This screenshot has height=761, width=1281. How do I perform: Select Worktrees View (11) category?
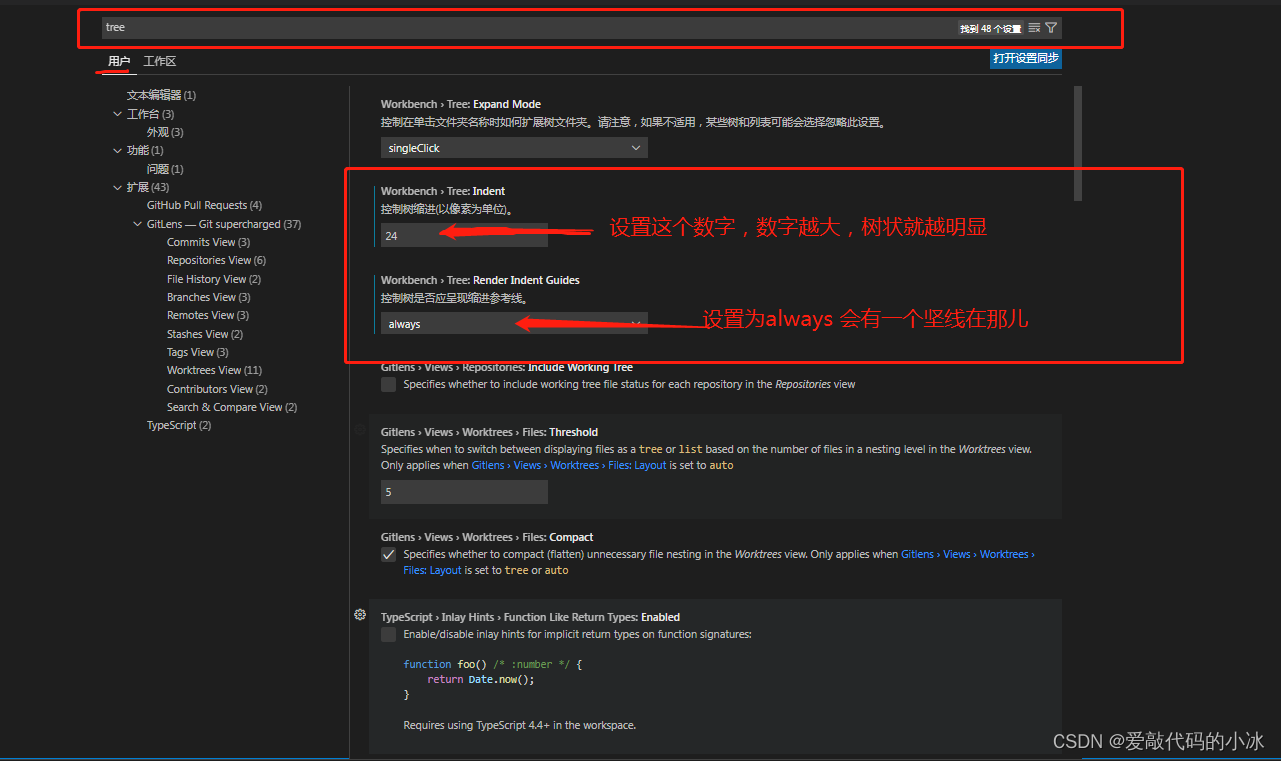click(214, 370)
